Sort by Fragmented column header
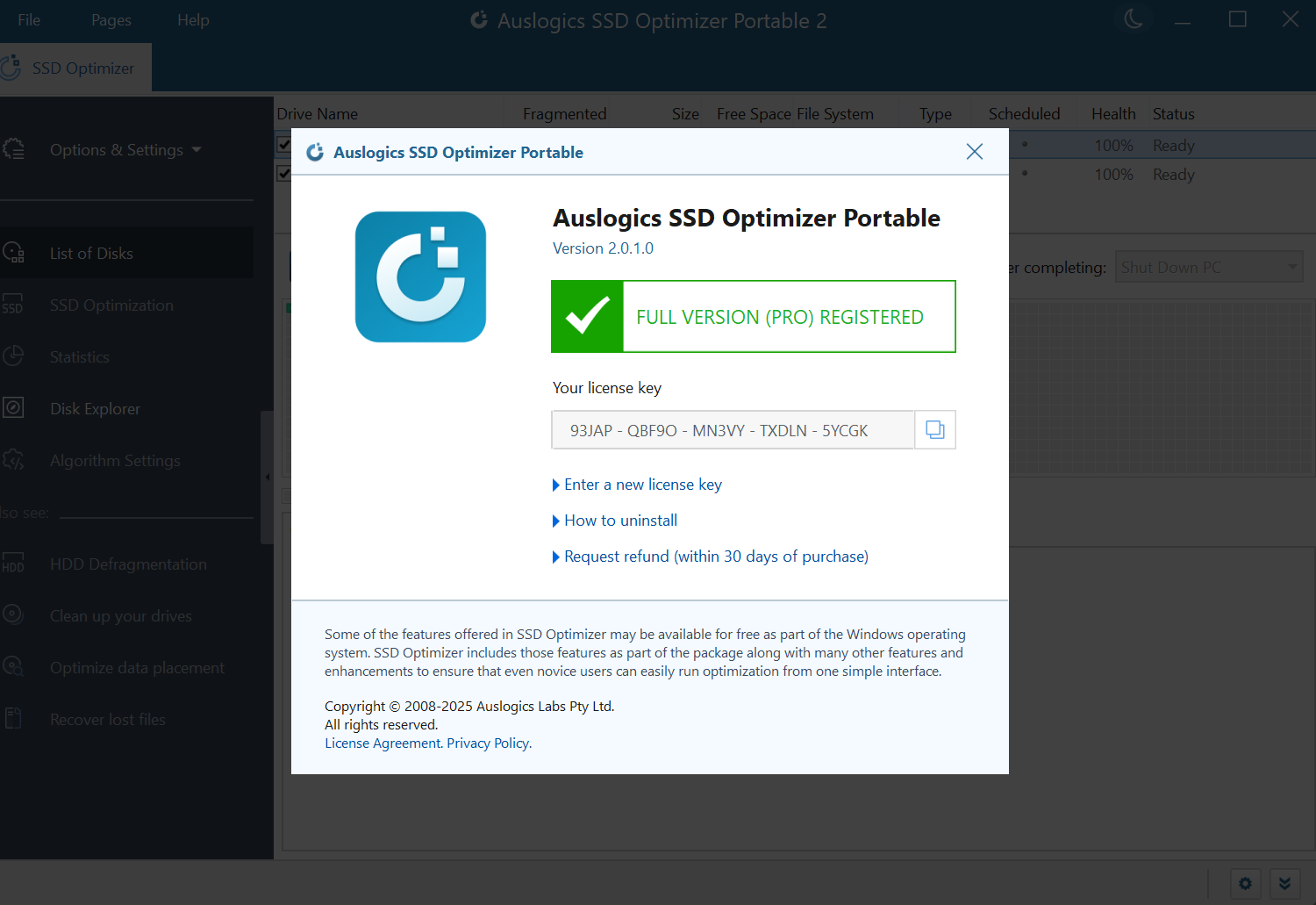 click(564, 113)
